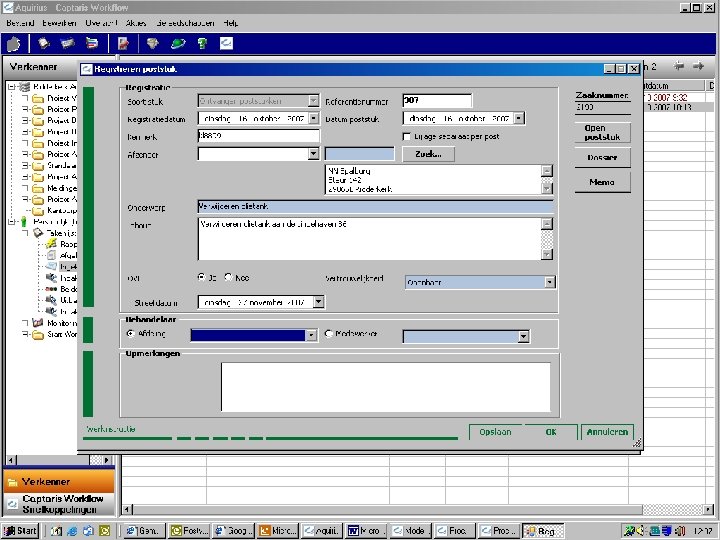The height and width of the screenshot is (540, 720).
Task: Open the Bestand menu
Action: 20,23
